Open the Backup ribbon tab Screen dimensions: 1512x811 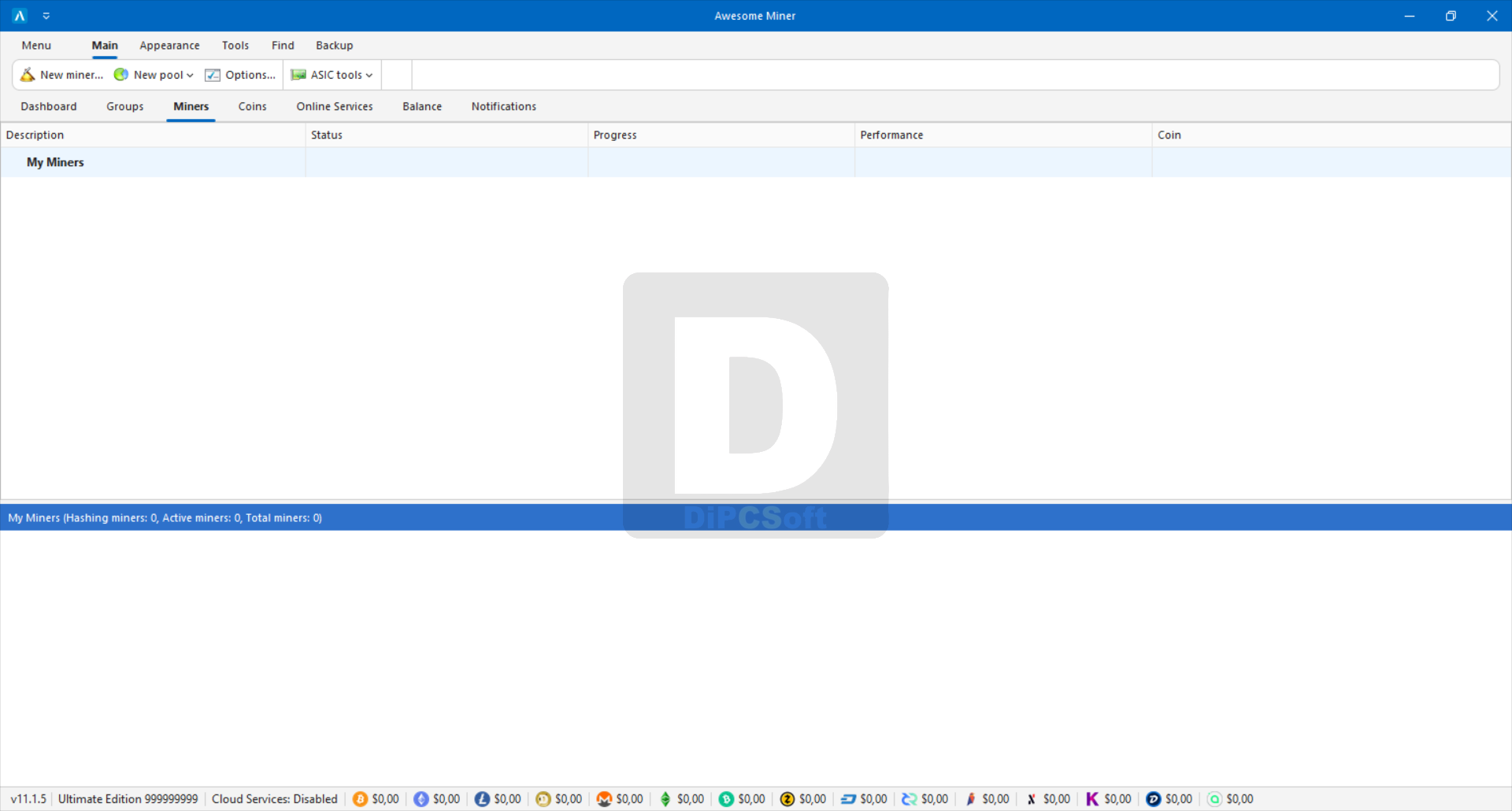tap(335, 46)
